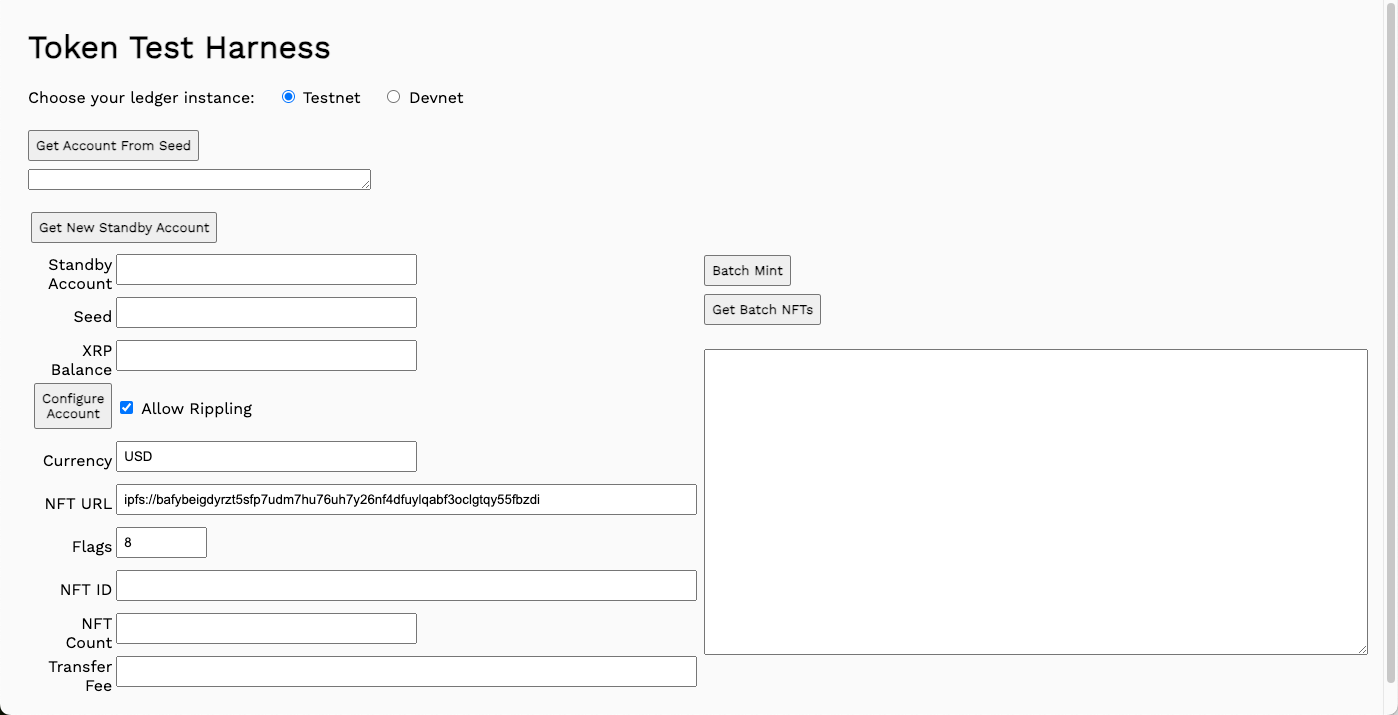This screenshot has width=1398, height=715.
Task: Focus the XRP Balance field
Action: (266, 356)
